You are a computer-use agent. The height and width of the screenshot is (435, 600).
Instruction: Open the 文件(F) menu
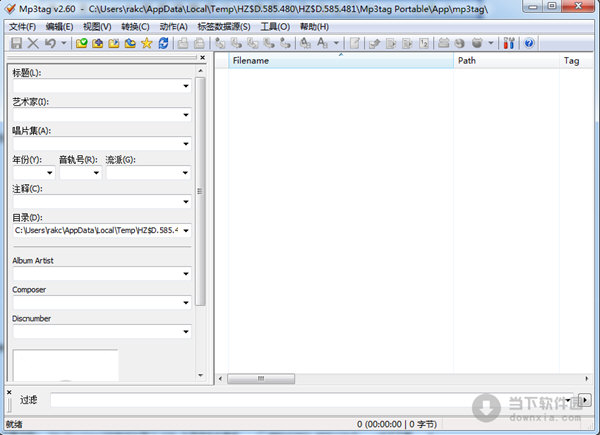[x=23, y=27]
